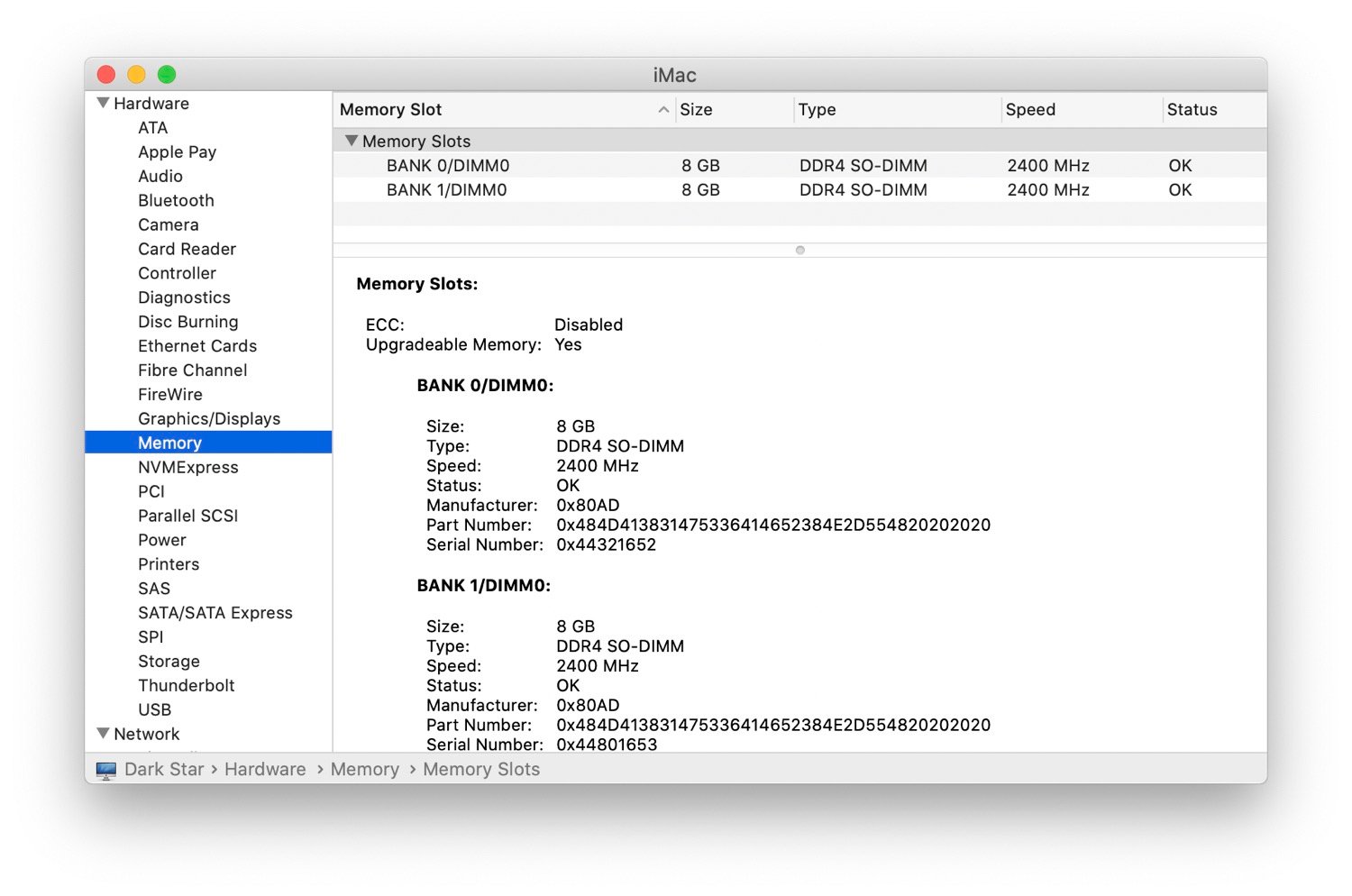Sort the table by Size column
Viewport: 1352px width, 896px height.
(696, 109)
